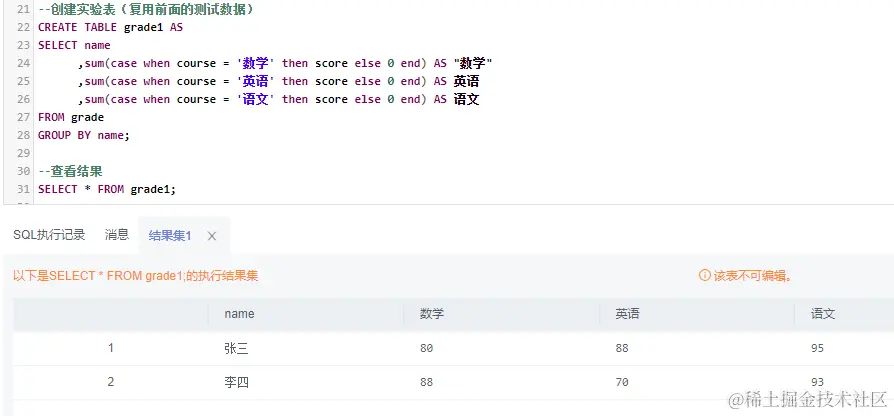The height and width of the screenshot is (416, 894).
Task: Select 张三's 语文 score 95
Action: click(x=818, y=348)
